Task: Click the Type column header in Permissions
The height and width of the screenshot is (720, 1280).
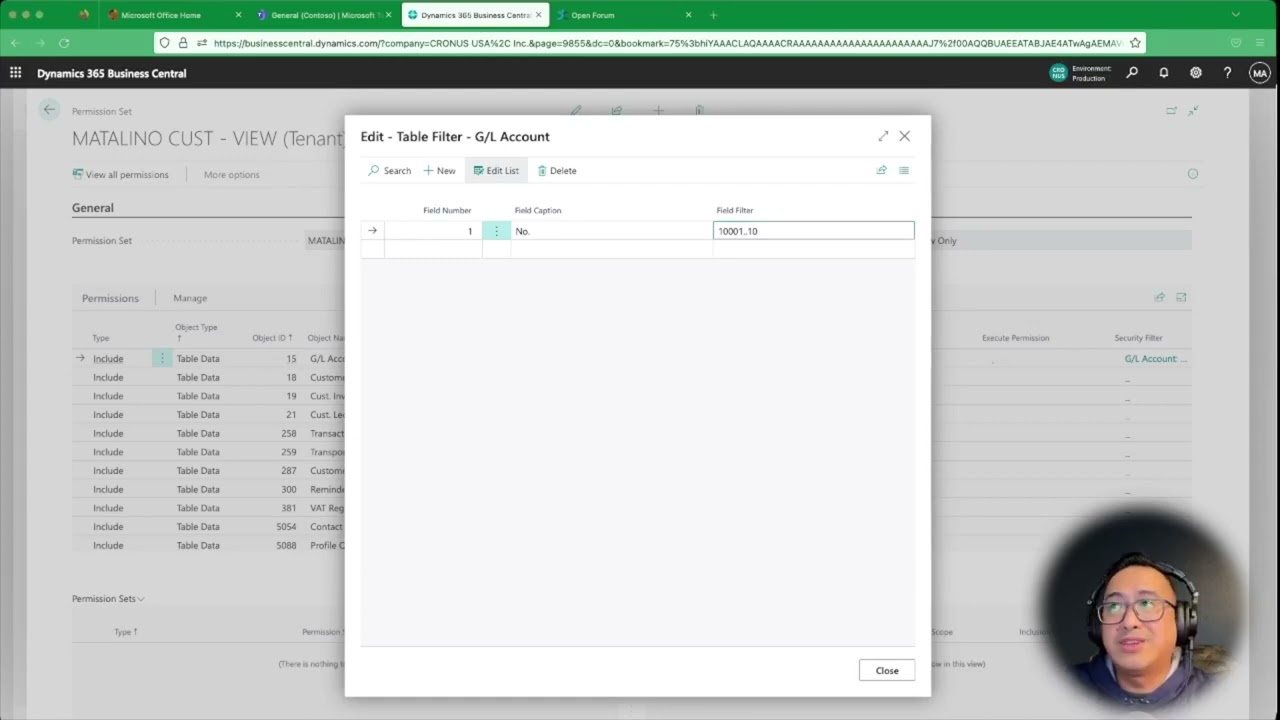Action: point(101,338)
